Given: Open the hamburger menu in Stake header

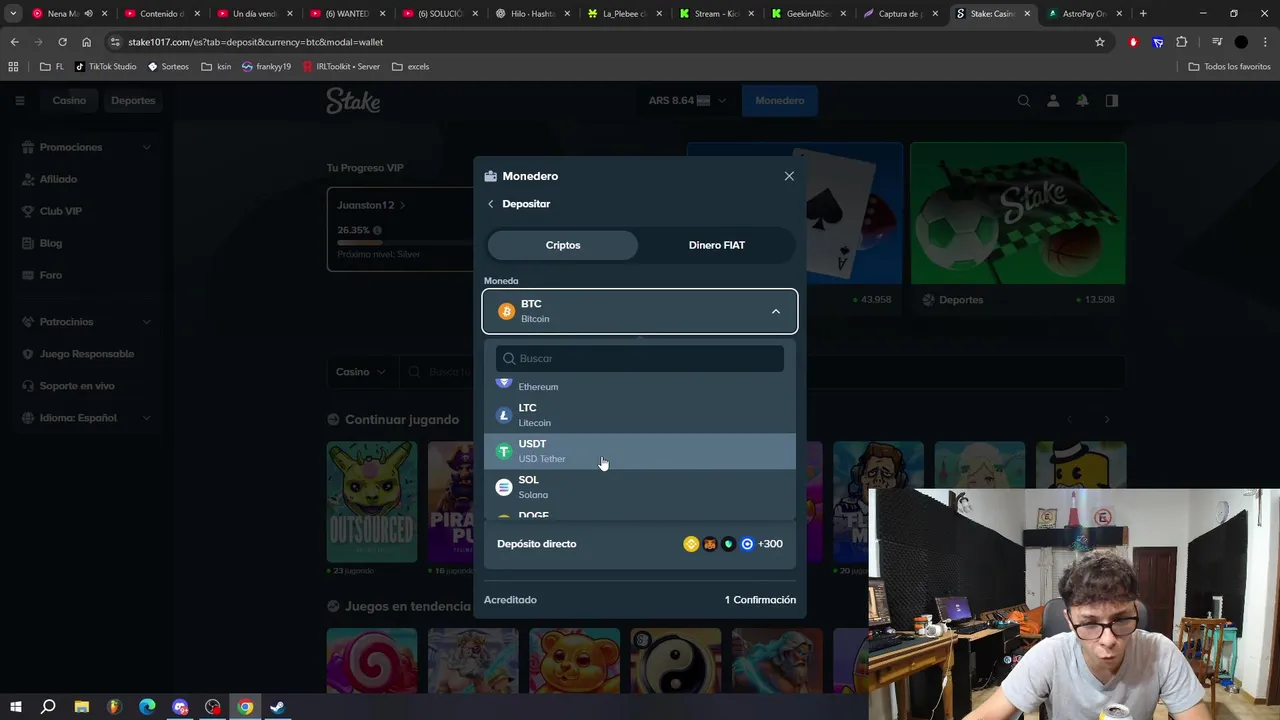Looking at the screenshot, I should coord(19,100).
